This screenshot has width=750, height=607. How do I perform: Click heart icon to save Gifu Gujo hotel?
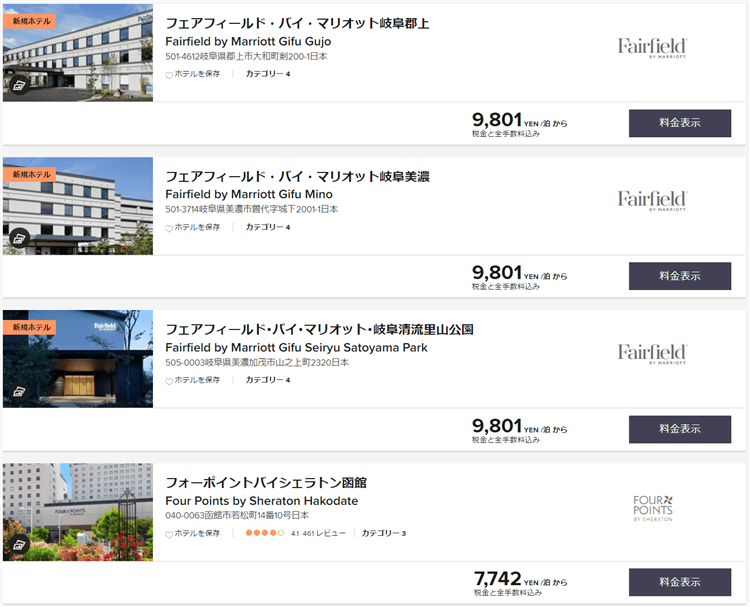click(x=169, y=75)
